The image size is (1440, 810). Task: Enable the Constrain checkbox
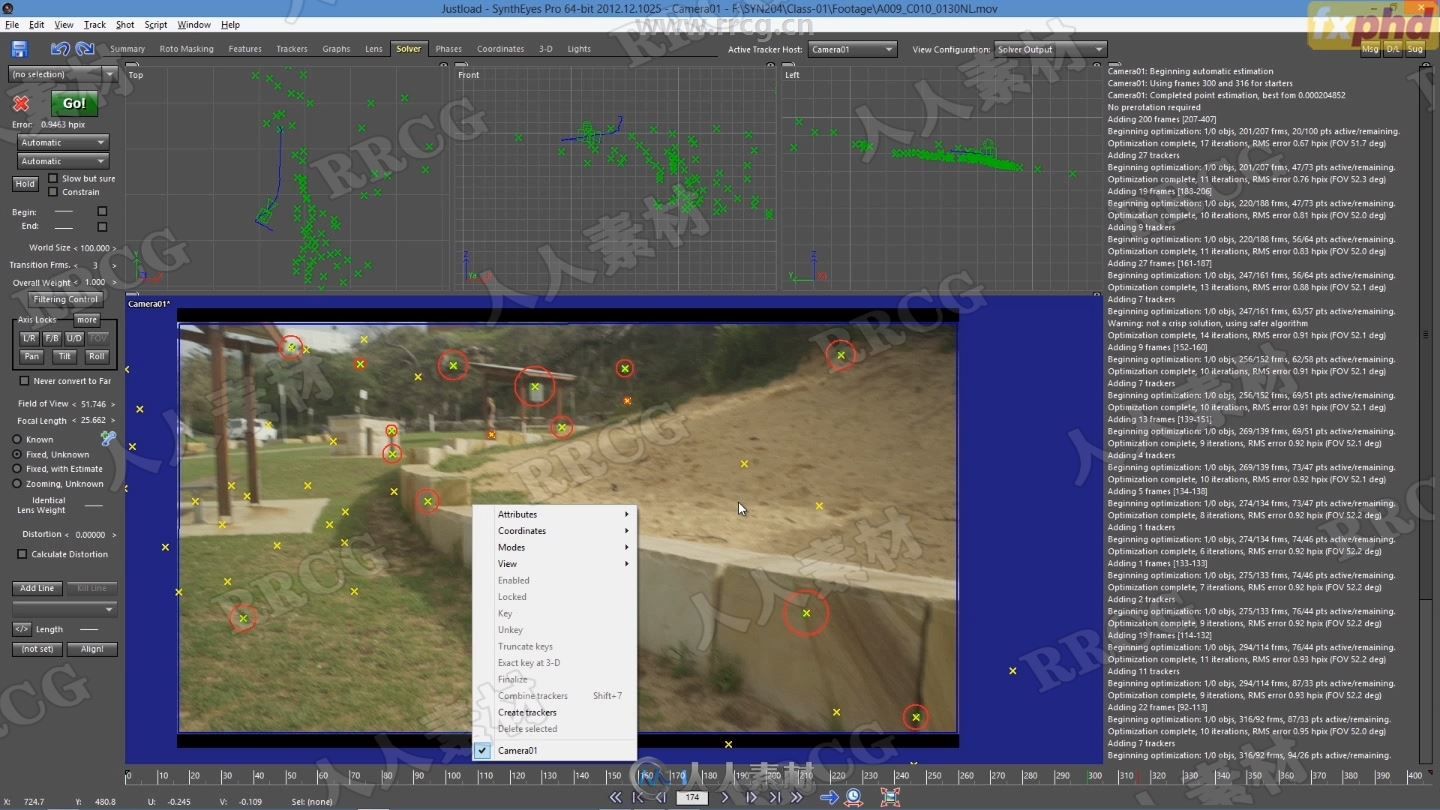point(53,192)
